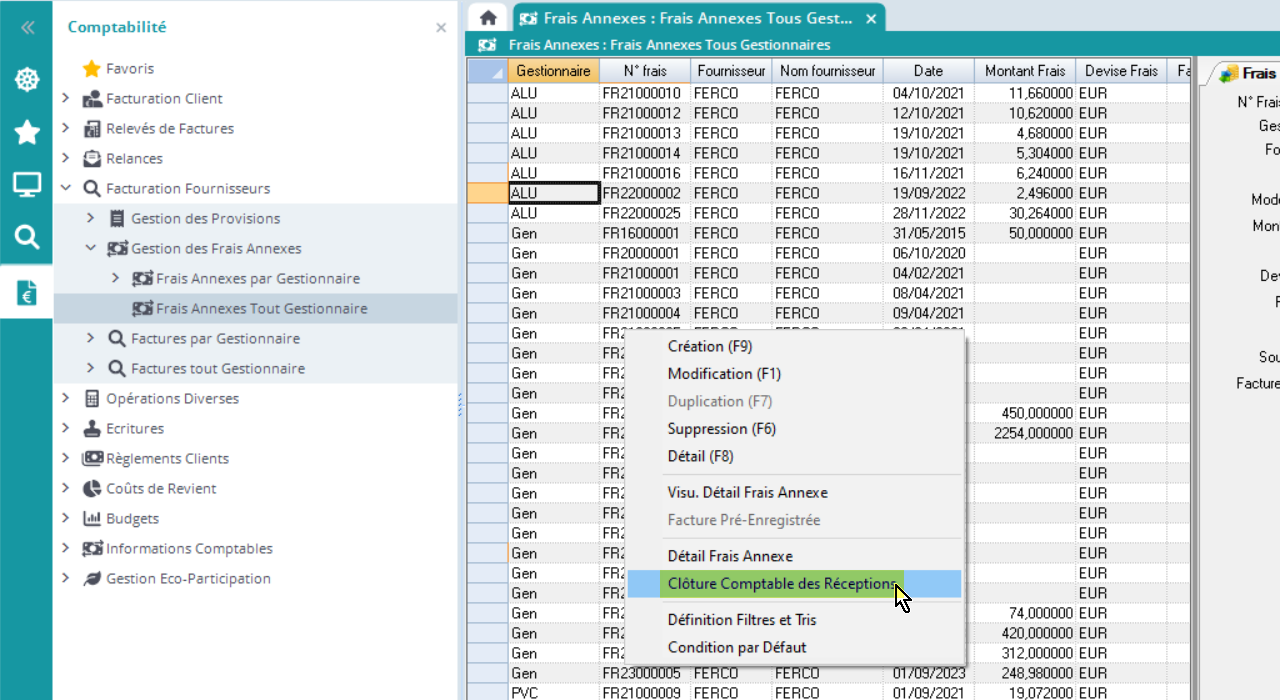1280x700 pixels.
Task: Open favorites star icon in left sidebar
Action: point(26,132)
